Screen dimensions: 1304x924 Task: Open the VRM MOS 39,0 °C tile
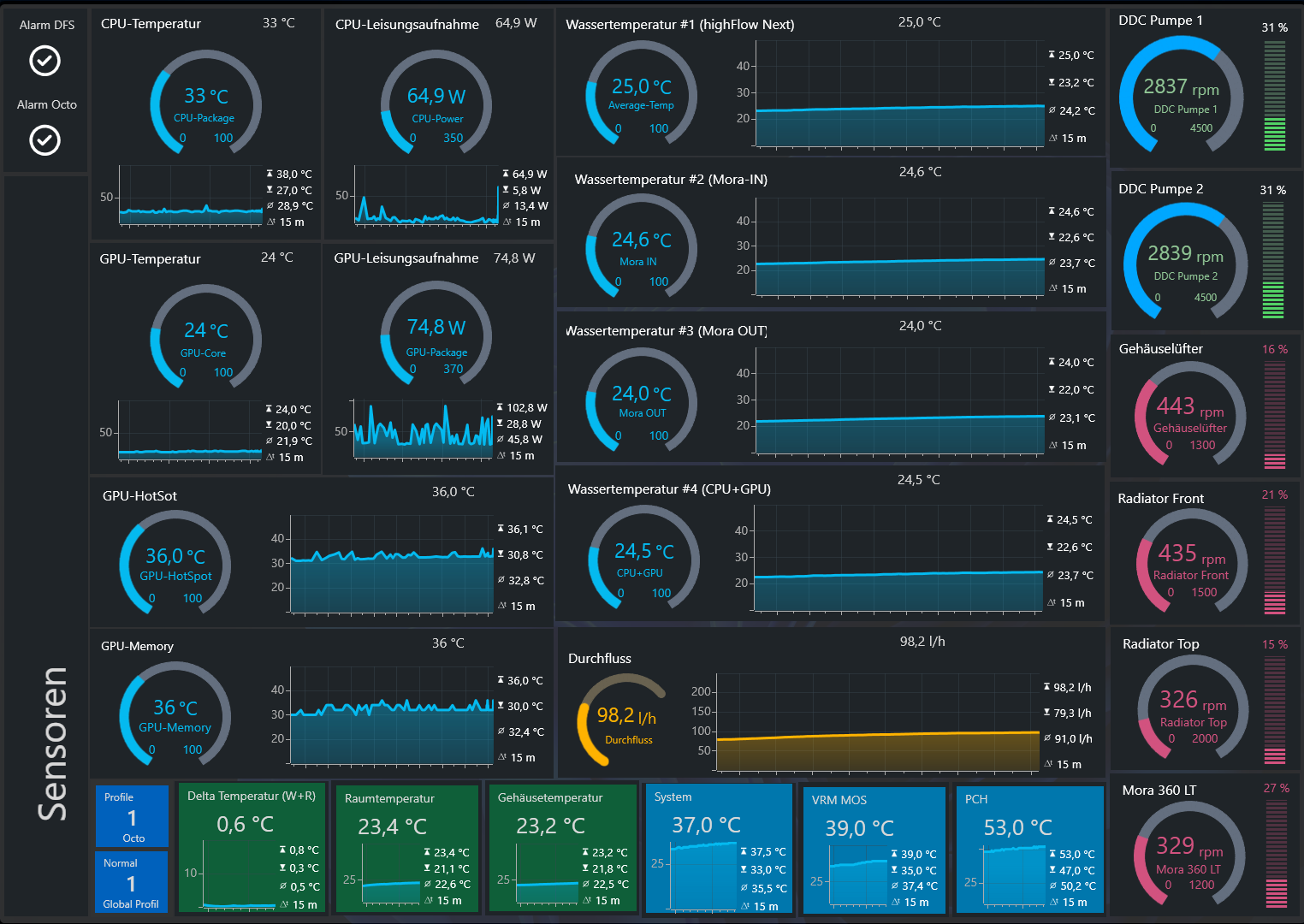[x=874, y=850]
